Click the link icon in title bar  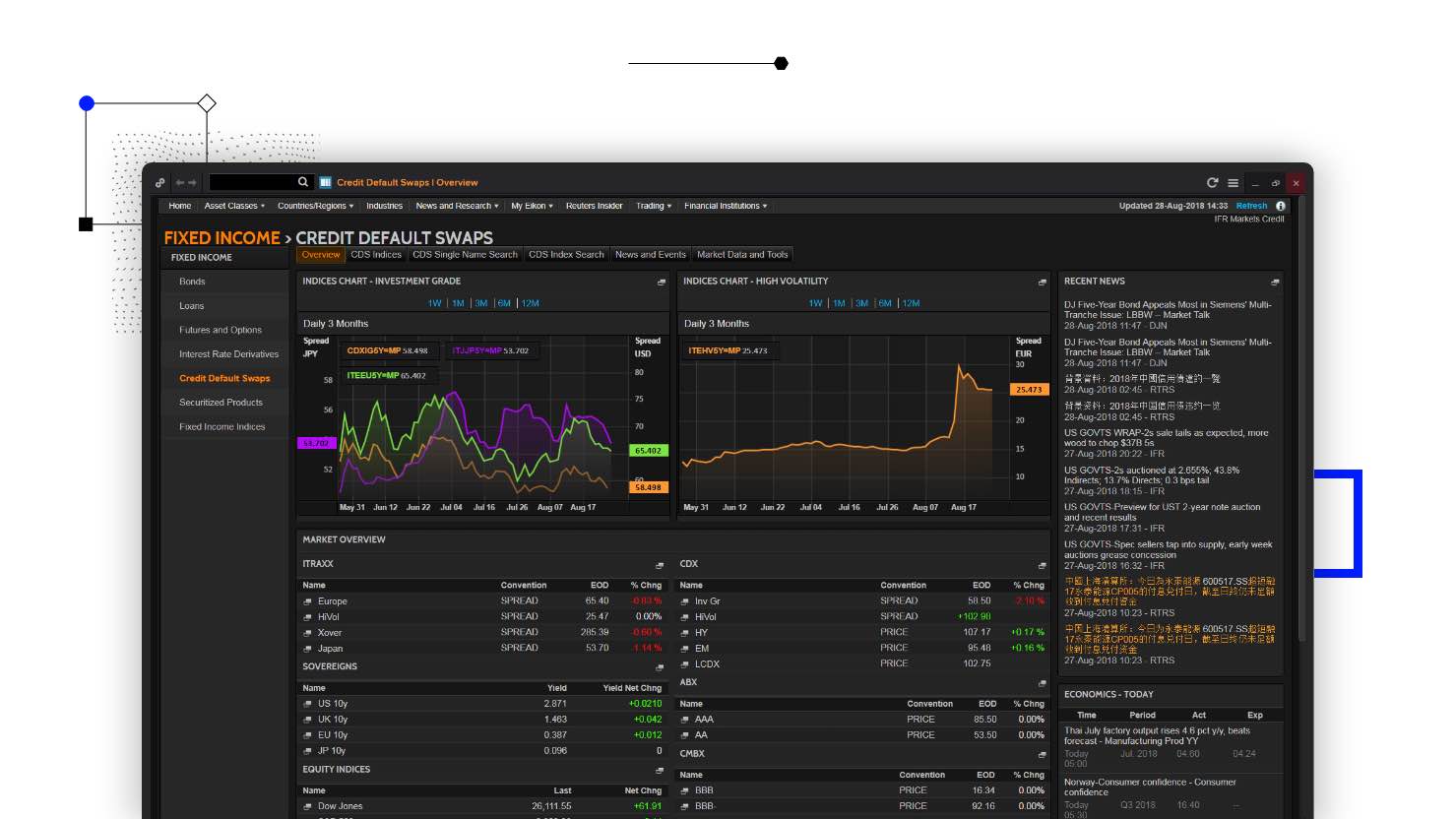click(x=160, y=182)
